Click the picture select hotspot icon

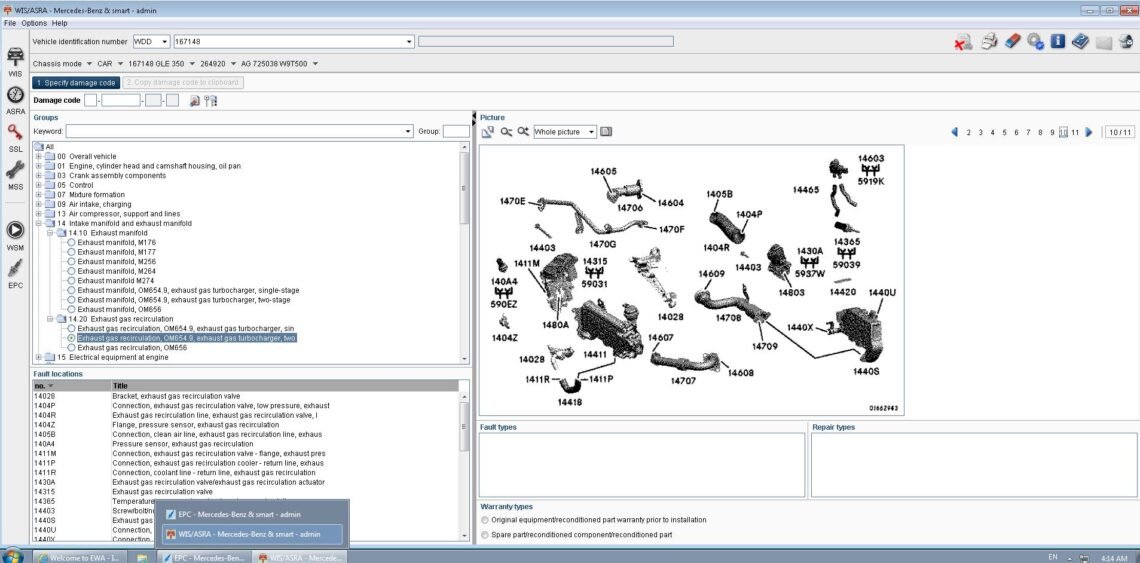[x=489, y=132]
